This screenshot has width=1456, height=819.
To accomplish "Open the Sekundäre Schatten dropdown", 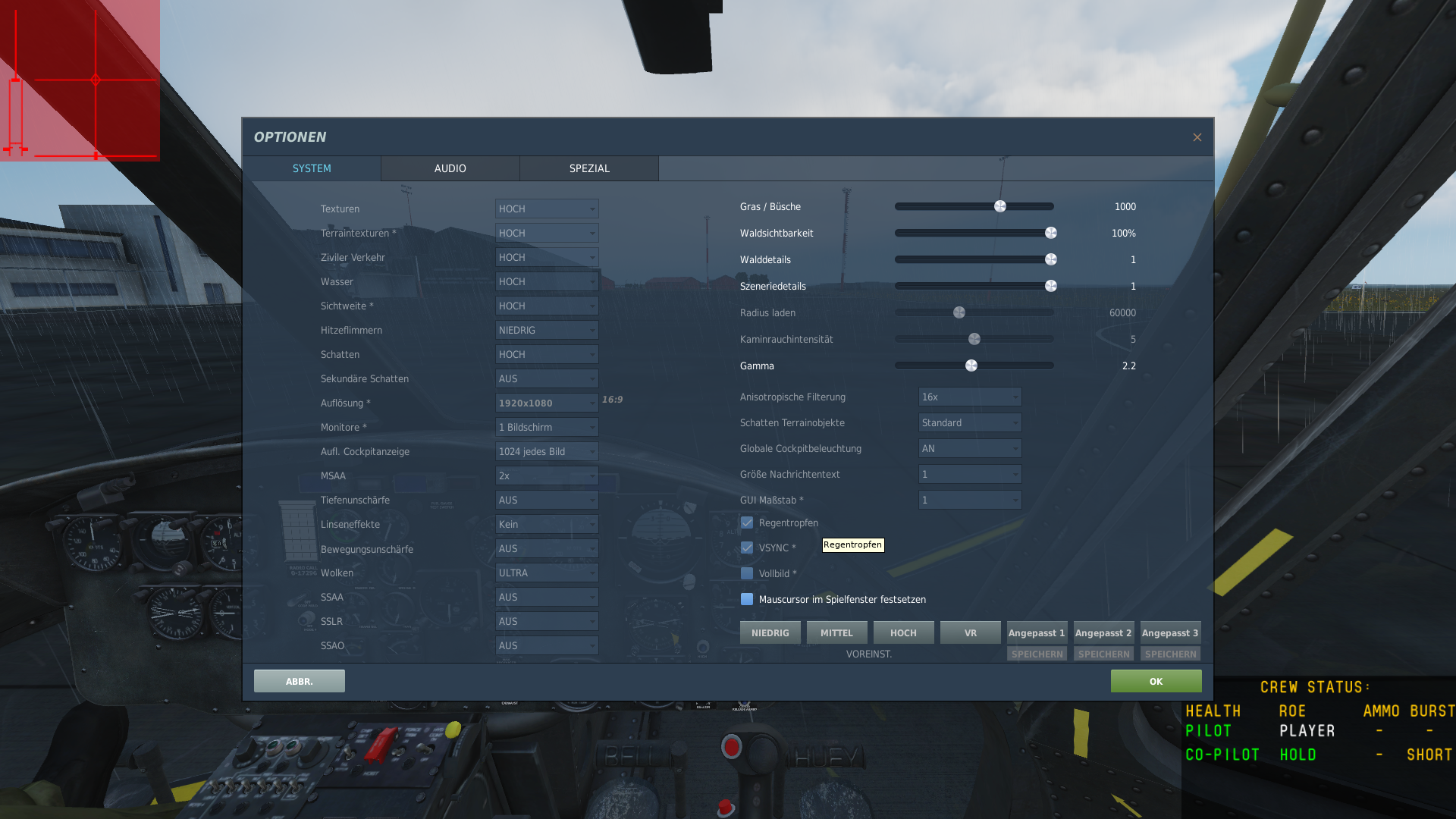I will 547,378.
